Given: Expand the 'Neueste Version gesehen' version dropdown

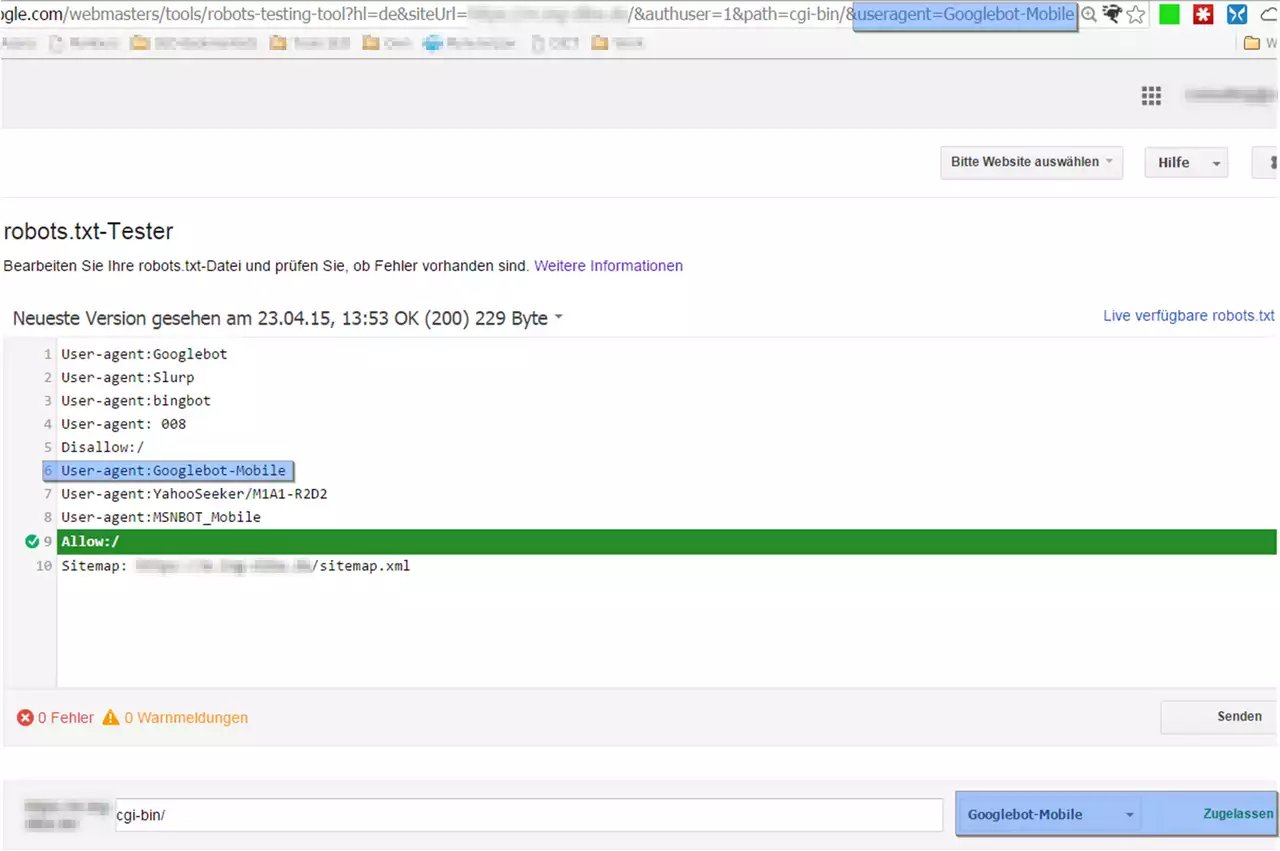Looking at the screenshot, I should click(558, 318).
